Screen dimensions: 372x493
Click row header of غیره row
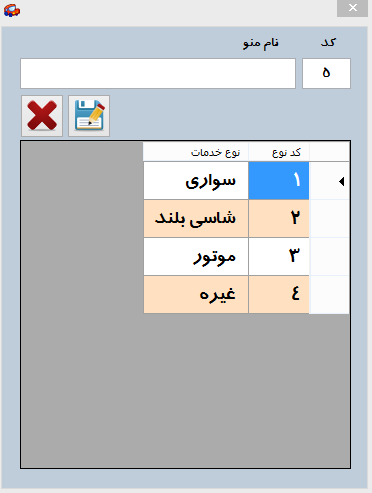coord(329,295)
